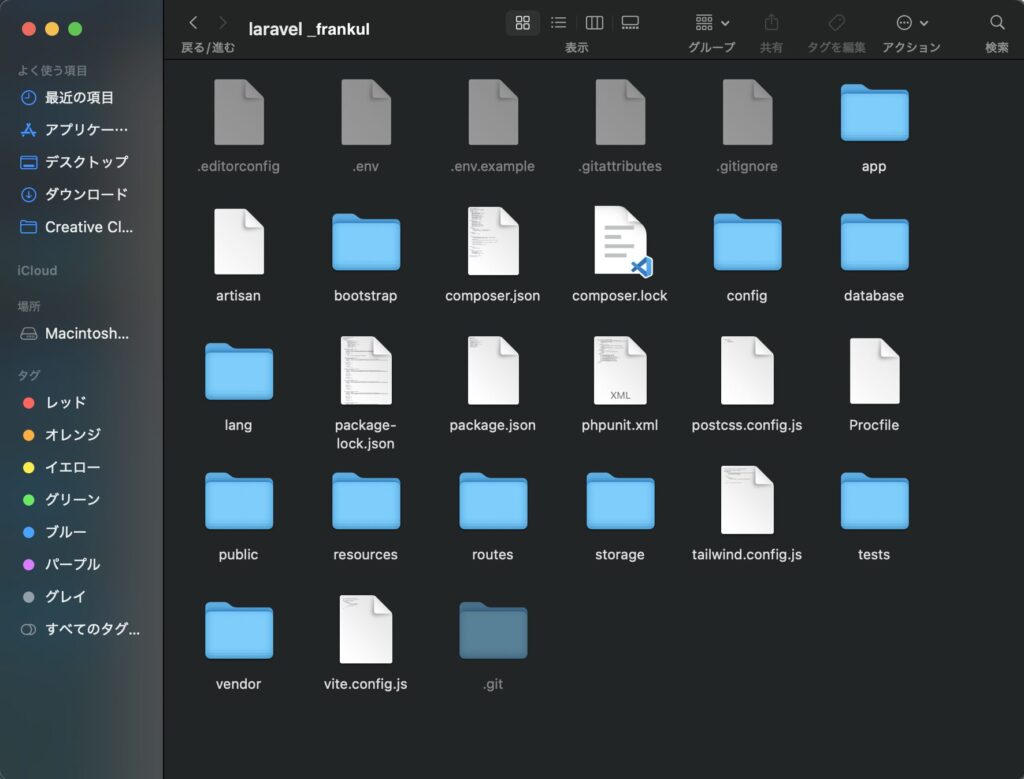Select the lang folder
This screenshot has height=779, width=1024.
tap(238, 371)
